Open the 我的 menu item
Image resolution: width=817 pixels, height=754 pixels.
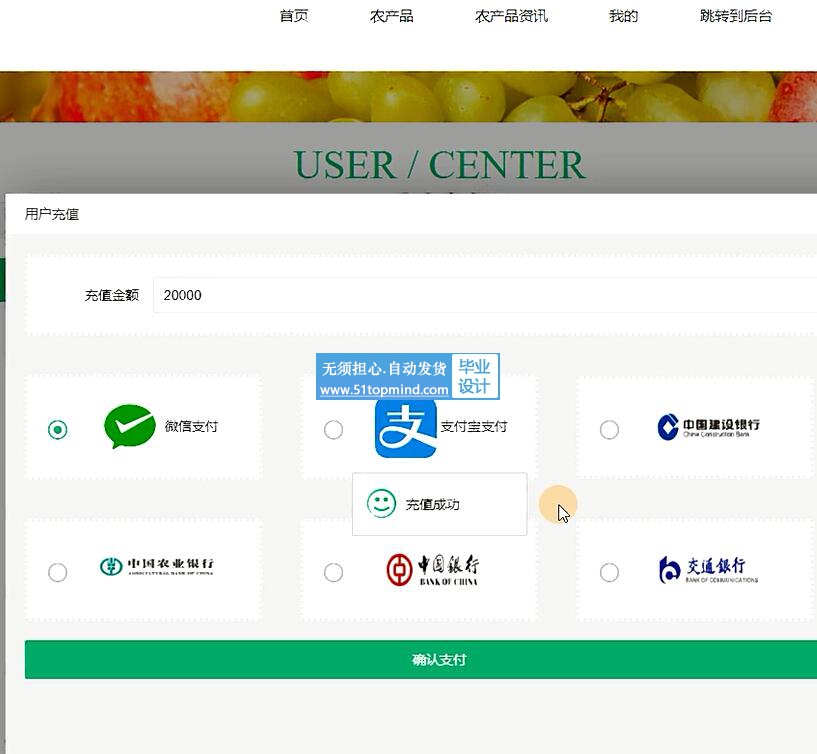tap(623, 16)
